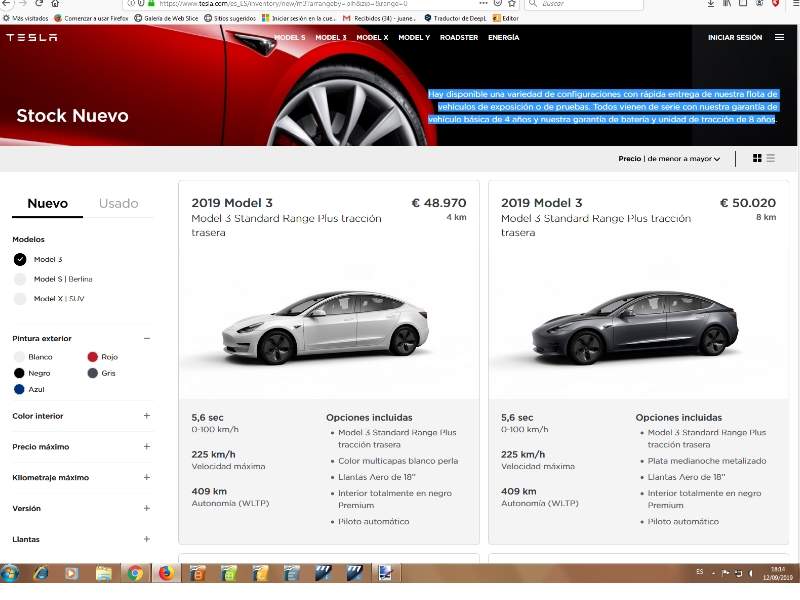The width and height of the screenshot is (800, 600).
Task: Expand the Llantas filter
Action: pyautogui.click(x=146, y=539)
